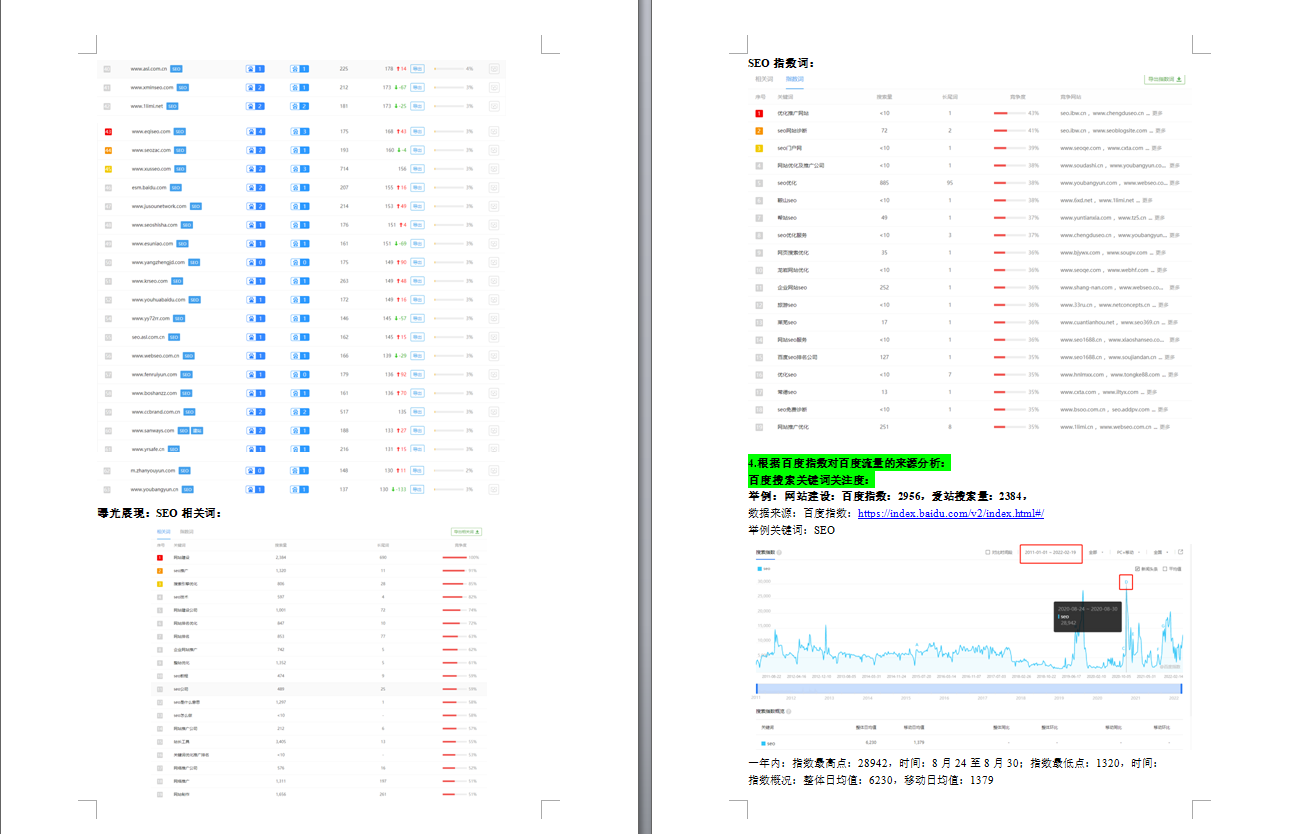
Task: Click yellow rank 3 badge beside seo门户网
Action: (759, 148)
